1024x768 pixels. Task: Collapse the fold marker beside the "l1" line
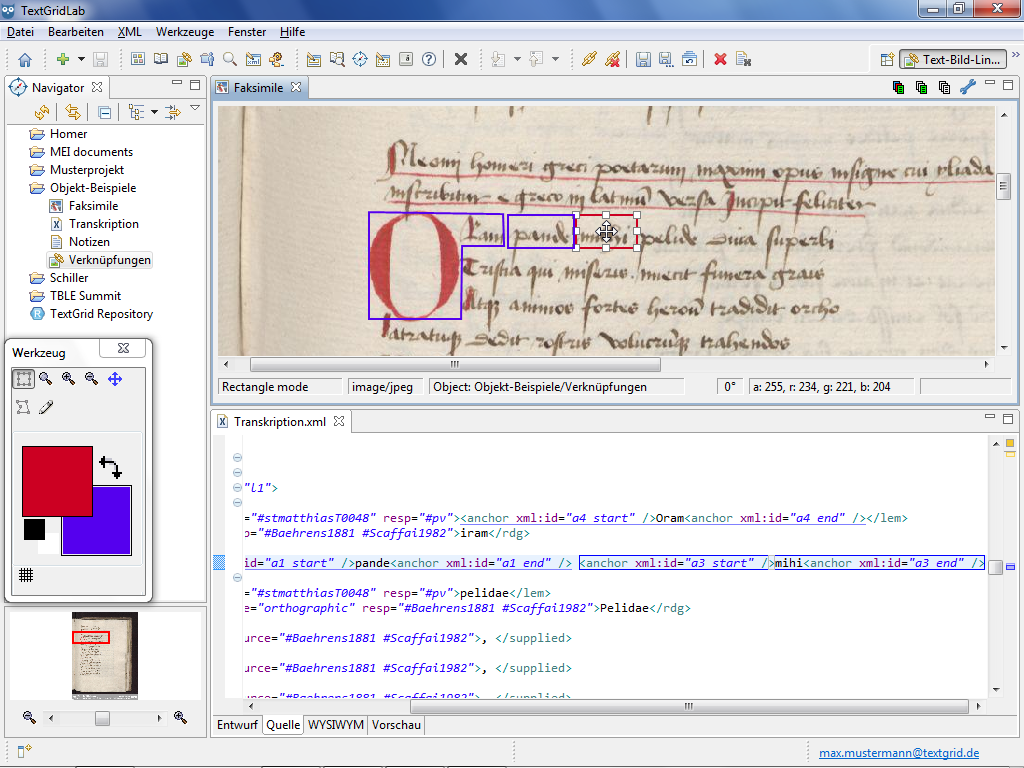[x=237, y=489]
